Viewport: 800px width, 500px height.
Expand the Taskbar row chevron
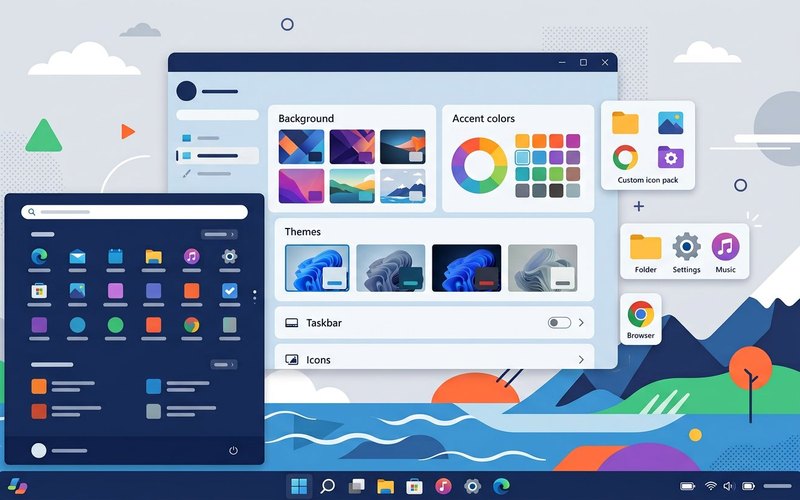(581, 322)
